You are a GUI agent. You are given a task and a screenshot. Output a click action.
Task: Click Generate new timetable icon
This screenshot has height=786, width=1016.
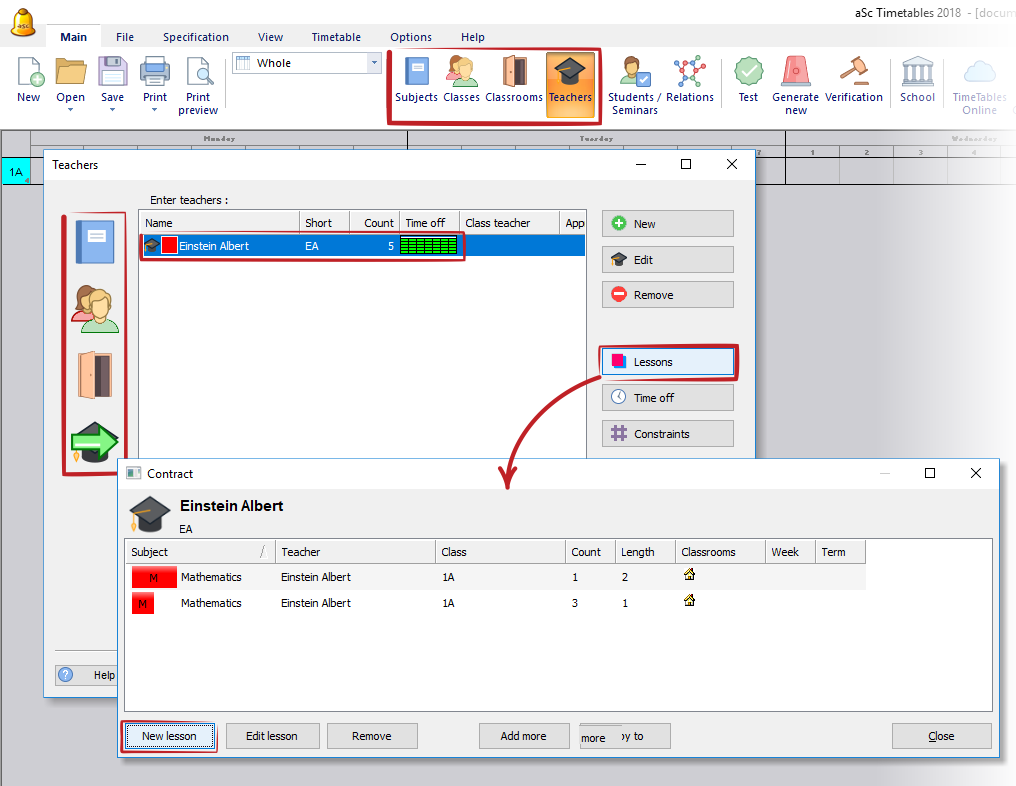[x=795, y=85]
